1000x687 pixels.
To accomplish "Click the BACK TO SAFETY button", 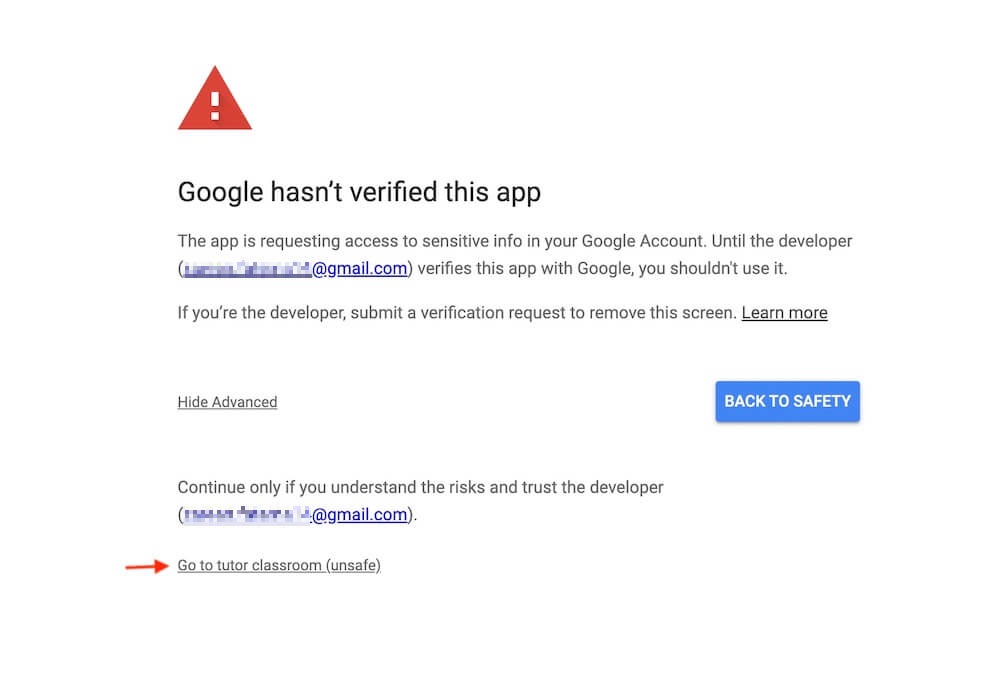I will coord(788,401).
